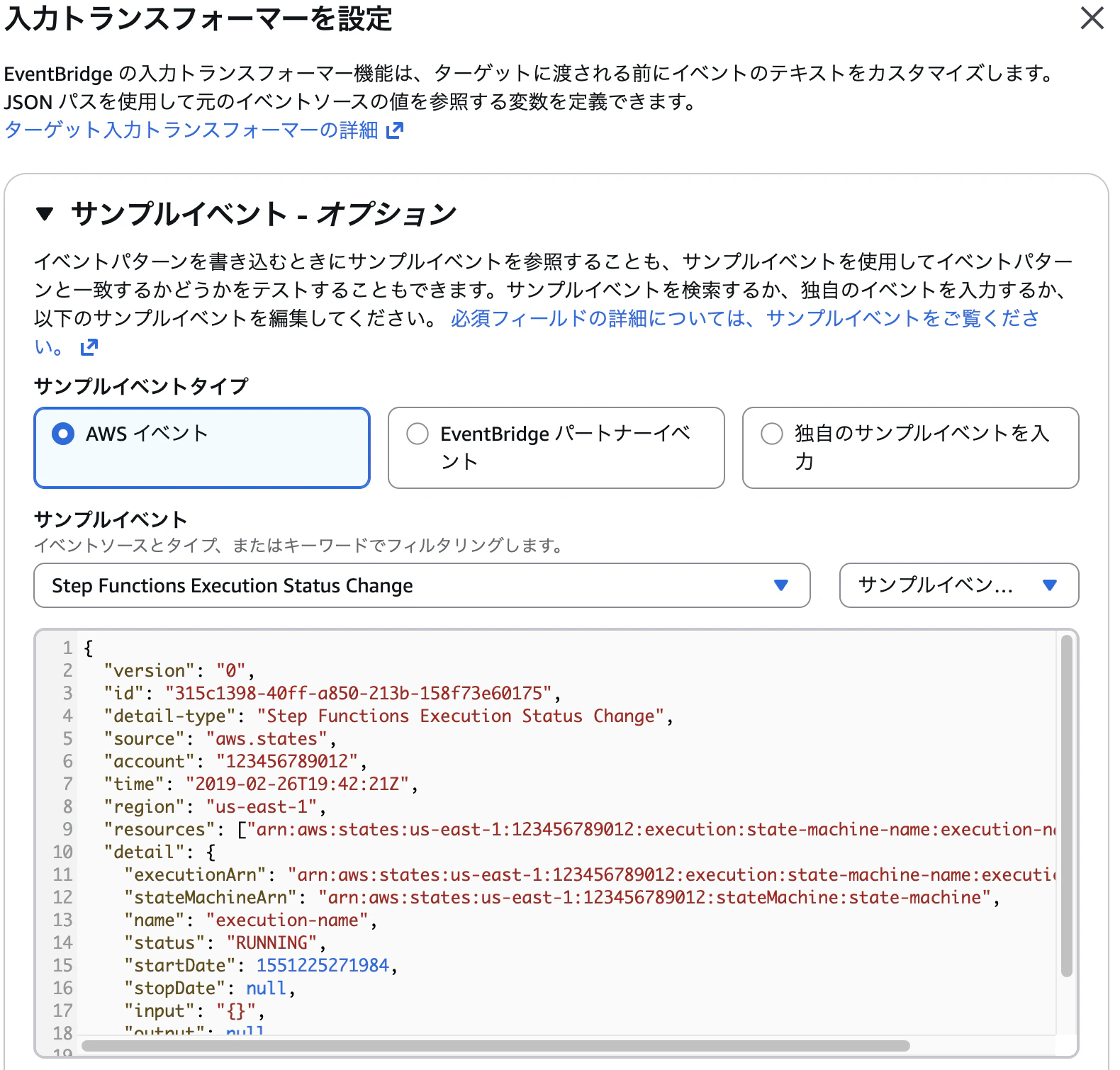Click external link icon after サンプルイベントをご覧ください
Viewport: 1120px width, 1070px height.
[89, 347]
